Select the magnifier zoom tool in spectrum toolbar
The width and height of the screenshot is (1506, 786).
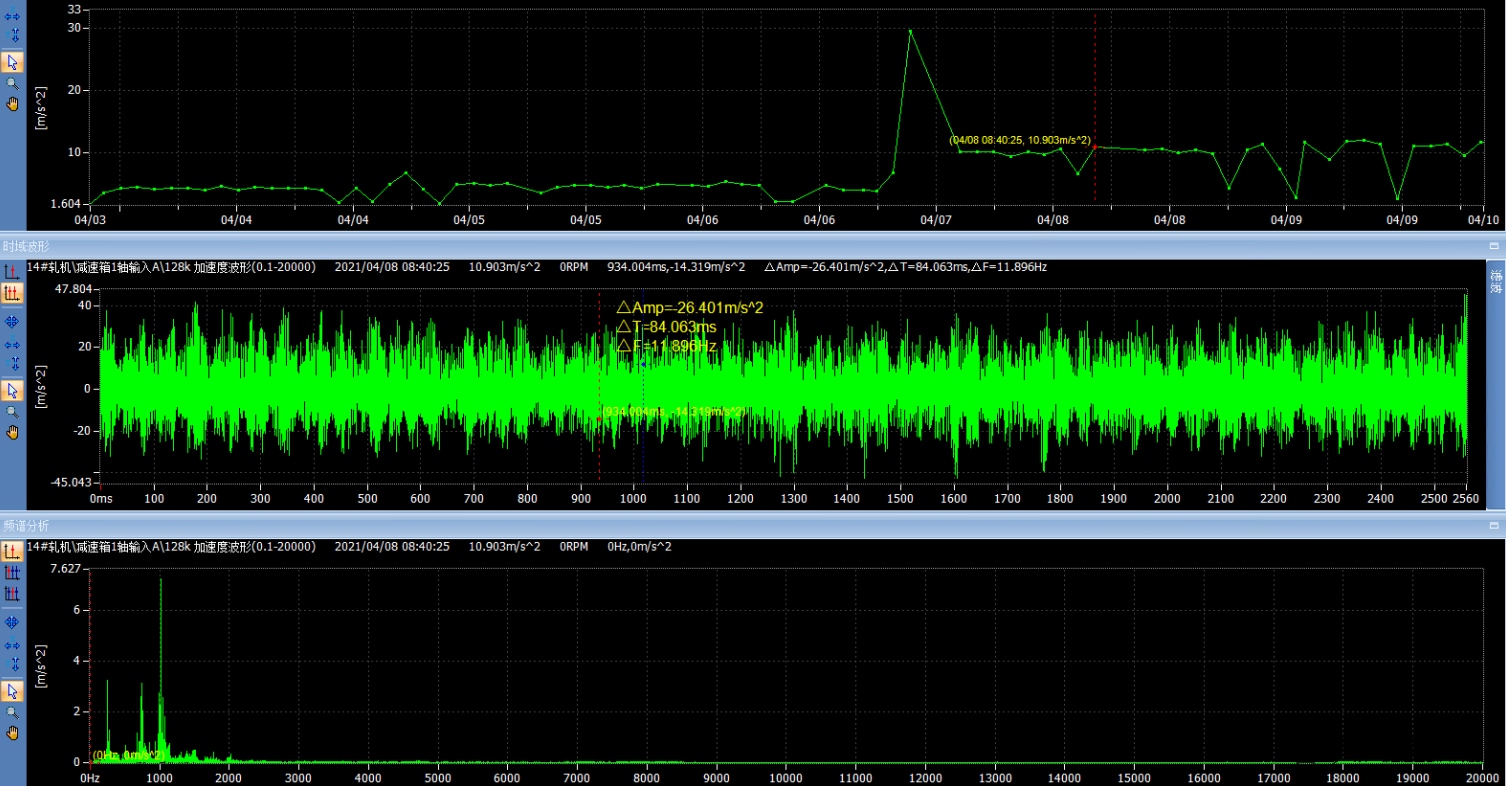[x=13, y=712]
